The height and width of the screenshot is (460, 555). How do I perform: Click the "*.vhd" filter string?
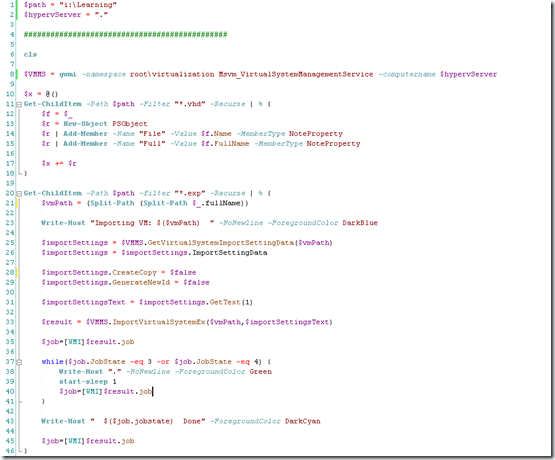coord(190,104)
